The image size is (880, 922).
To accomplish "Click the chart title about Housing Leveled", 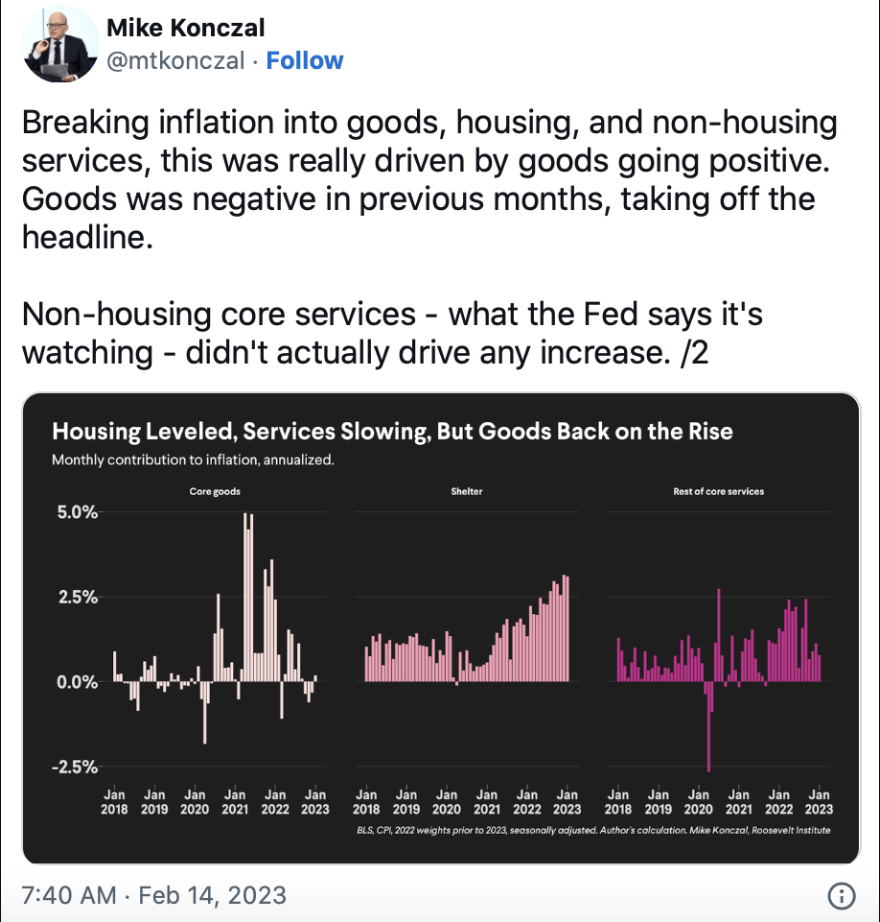I will click(392, 432).
